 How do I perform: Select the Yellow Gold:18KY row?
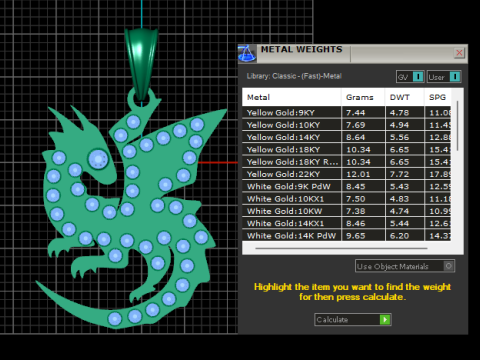tap(347, 150)
